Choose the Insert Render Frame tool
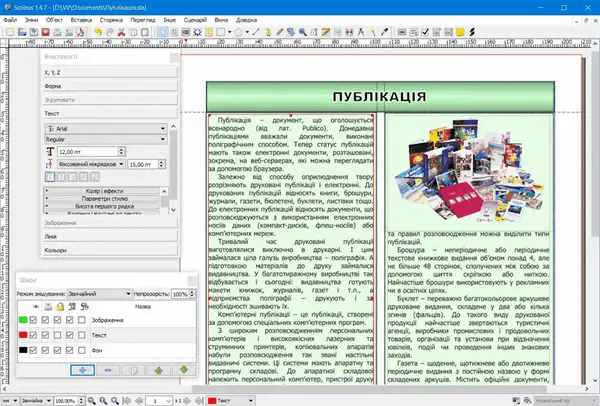The height and width of the screenshot is (406, 600). coord(197,32)
